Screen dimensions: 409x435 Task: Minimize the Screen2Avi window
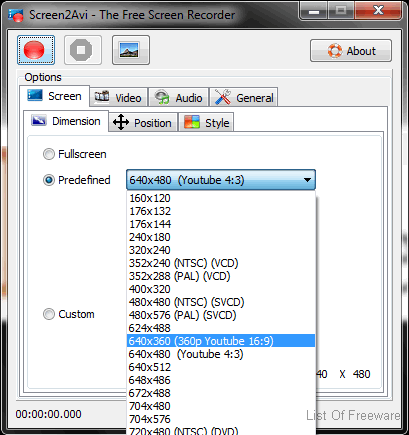tap(313, 11)
